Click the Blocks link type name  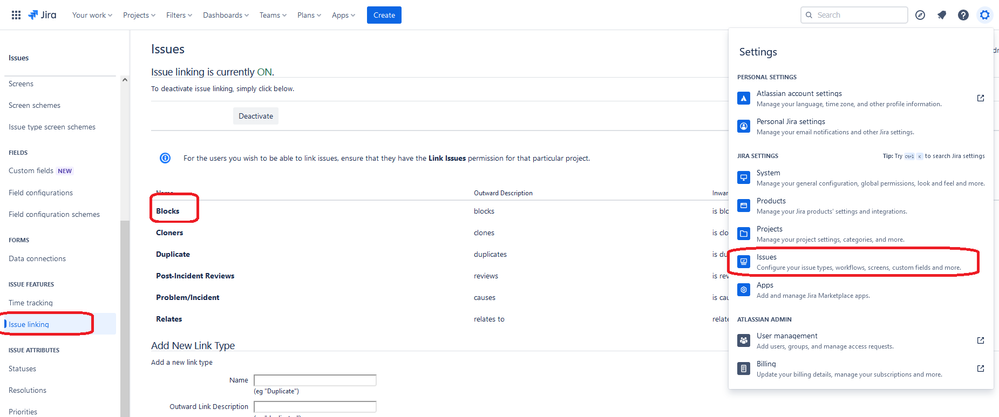tap(168, 211)
